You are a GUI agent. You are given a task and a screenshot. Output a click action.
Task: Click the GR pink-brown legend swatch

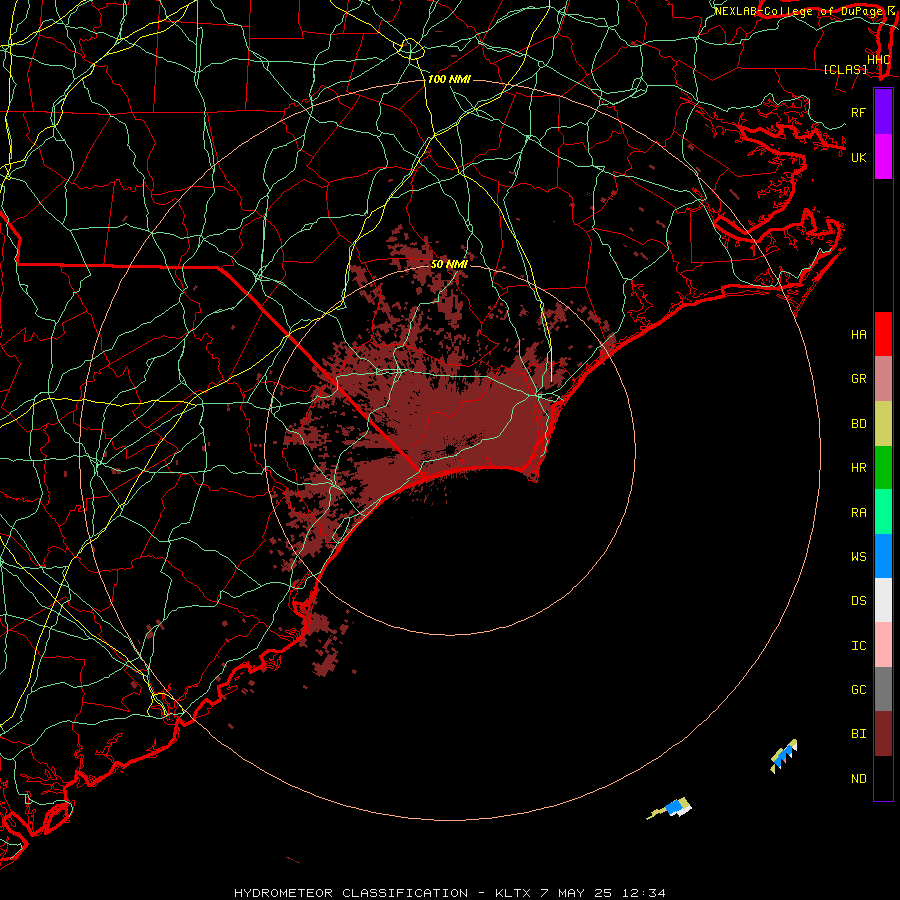pos(883,379)
